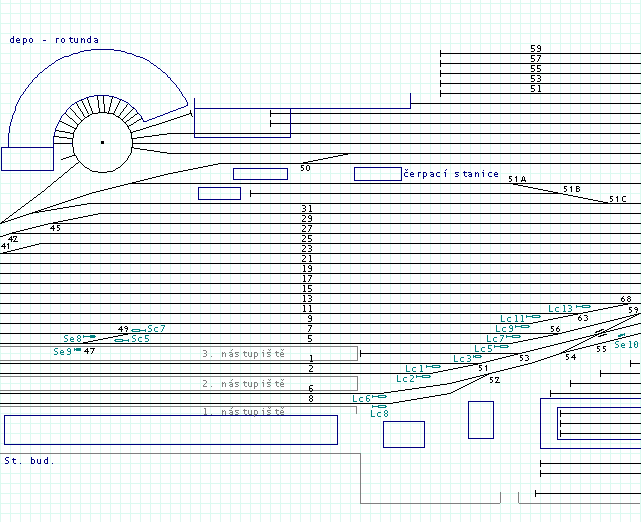The image size is (641, 522).
Task: Select the '2. nástupiště' platform label
Action: [x=243, y=383]
